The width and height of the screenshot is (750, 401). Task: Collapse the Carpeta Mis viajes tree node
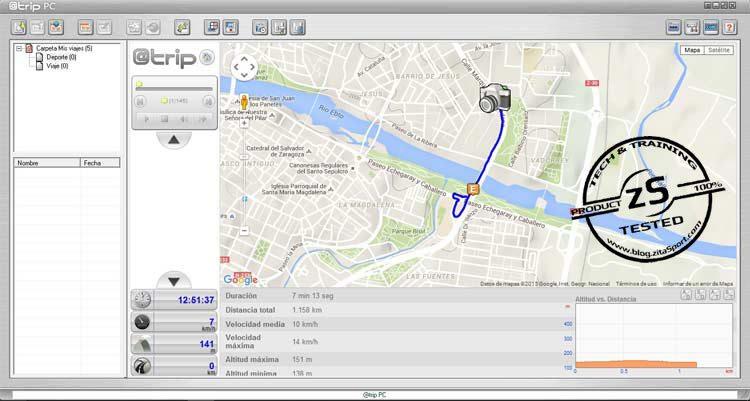click(x=19, y=48)
